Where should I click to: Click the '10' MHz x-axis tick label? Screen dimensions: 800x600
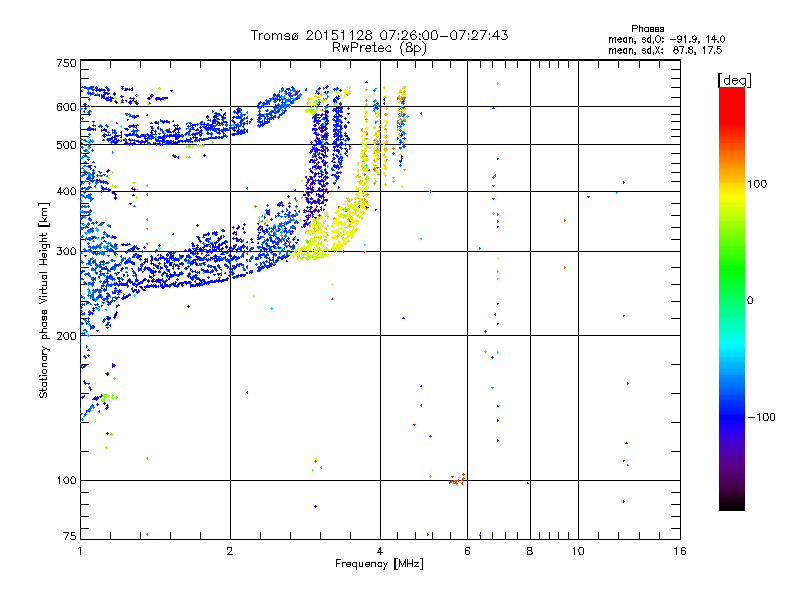578,551
